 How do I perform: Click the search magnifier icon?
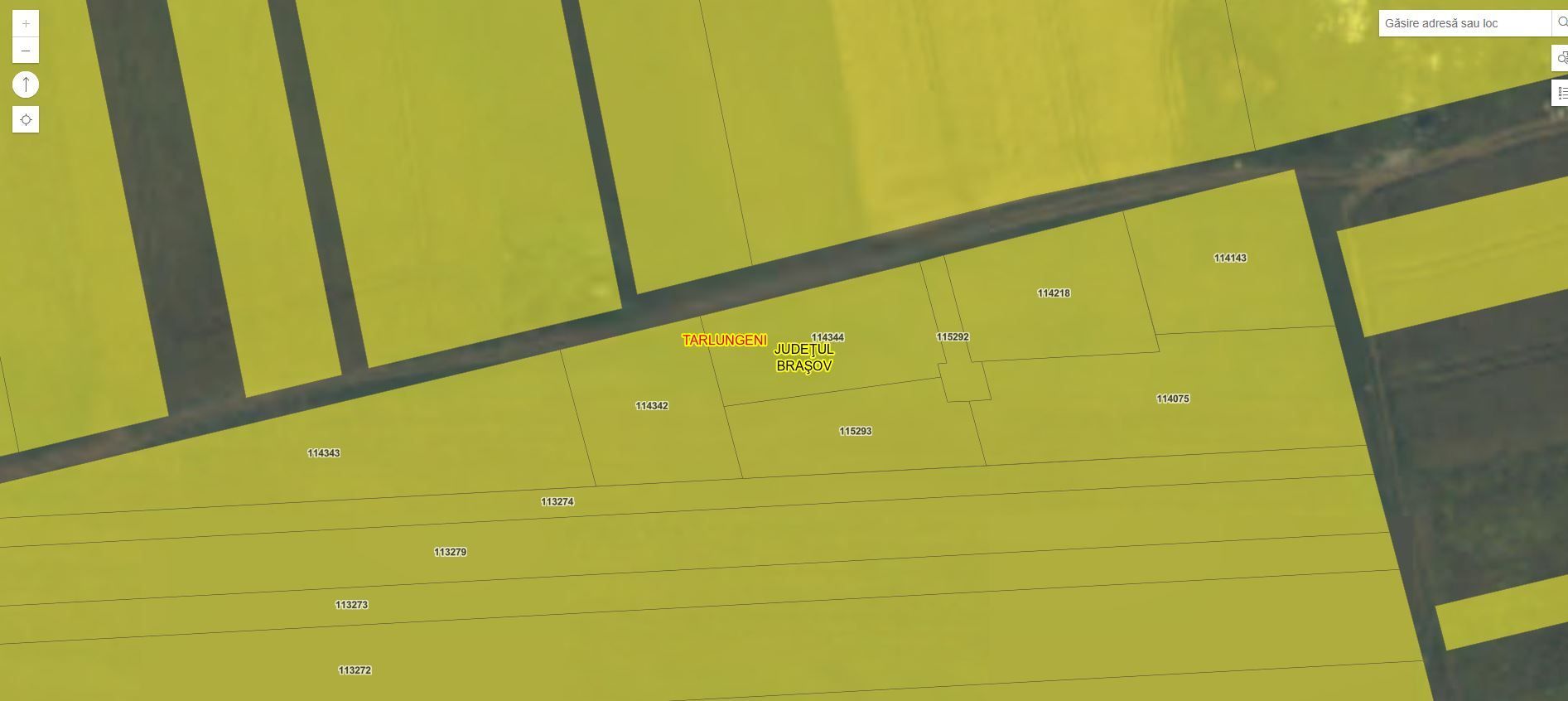coord(1561,23)
